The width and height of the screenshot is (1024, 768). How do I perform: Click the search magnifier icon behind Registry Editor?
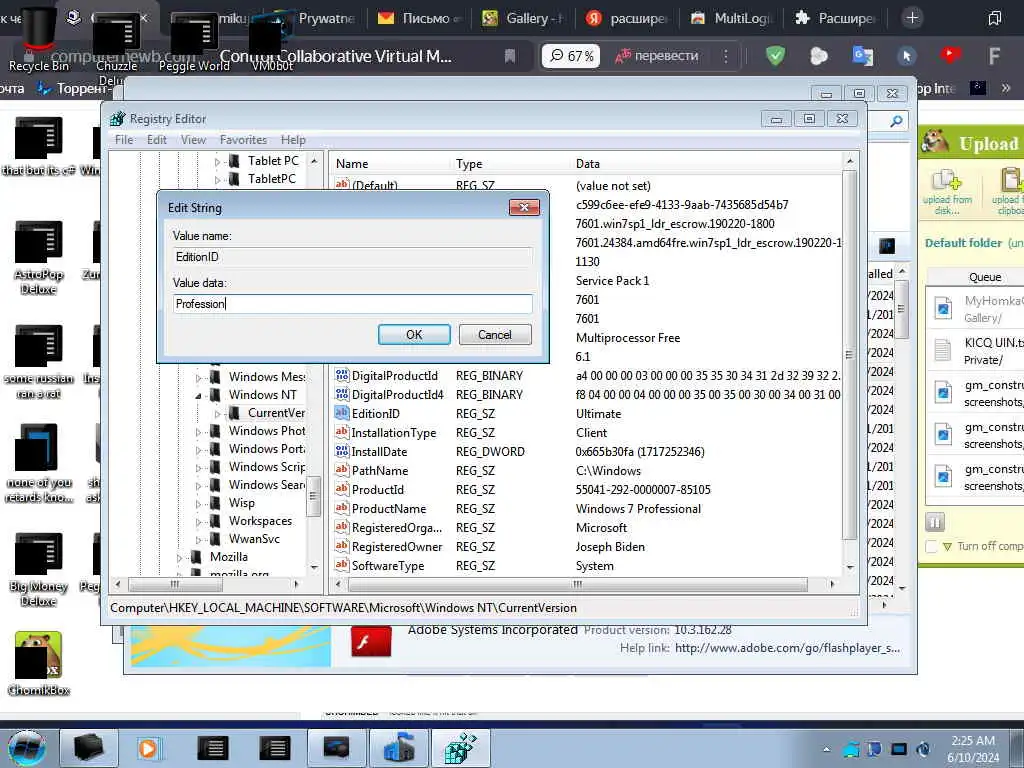[x=896, y=121]
